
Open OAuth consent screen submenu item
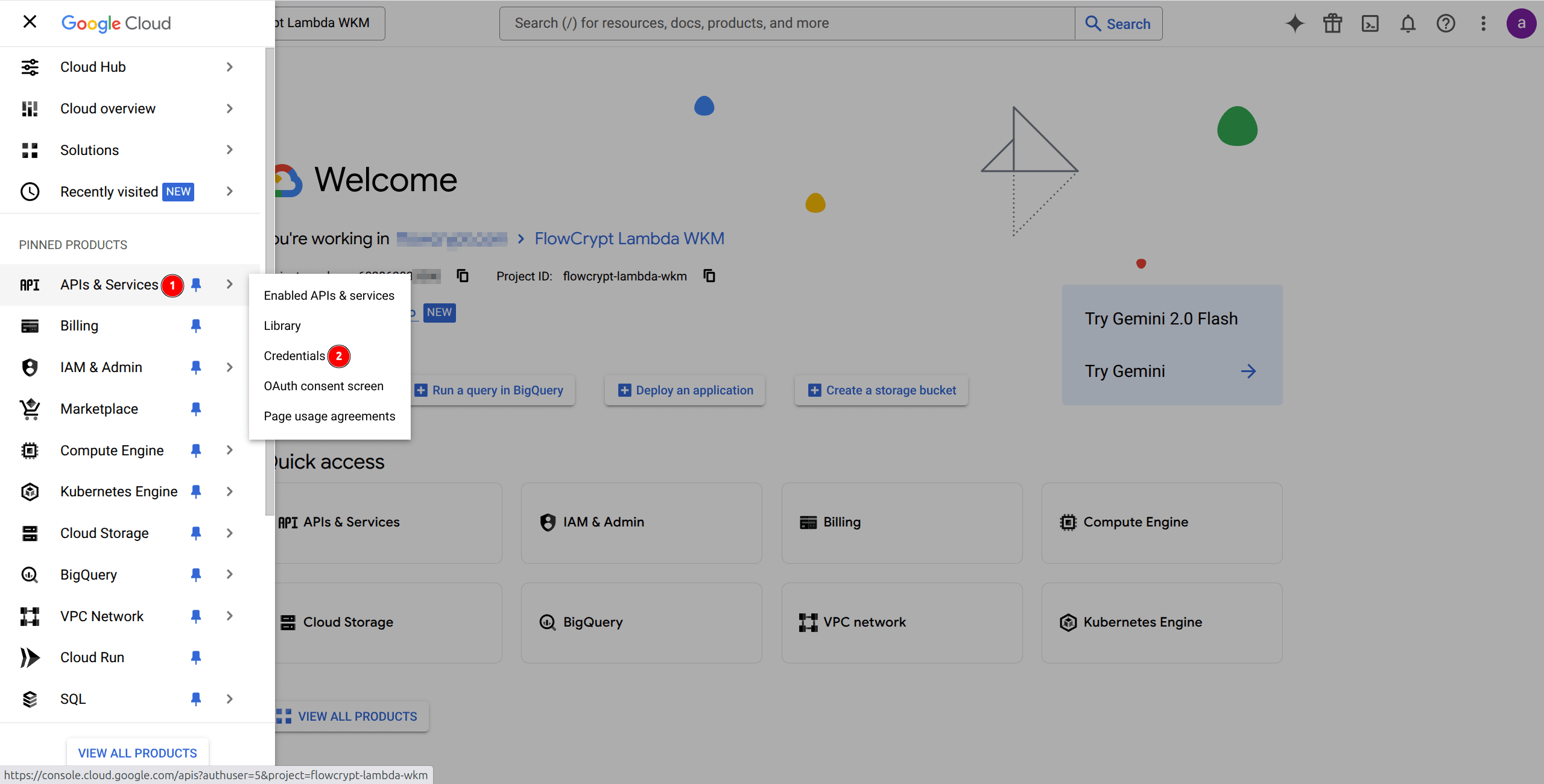point(329,386)
